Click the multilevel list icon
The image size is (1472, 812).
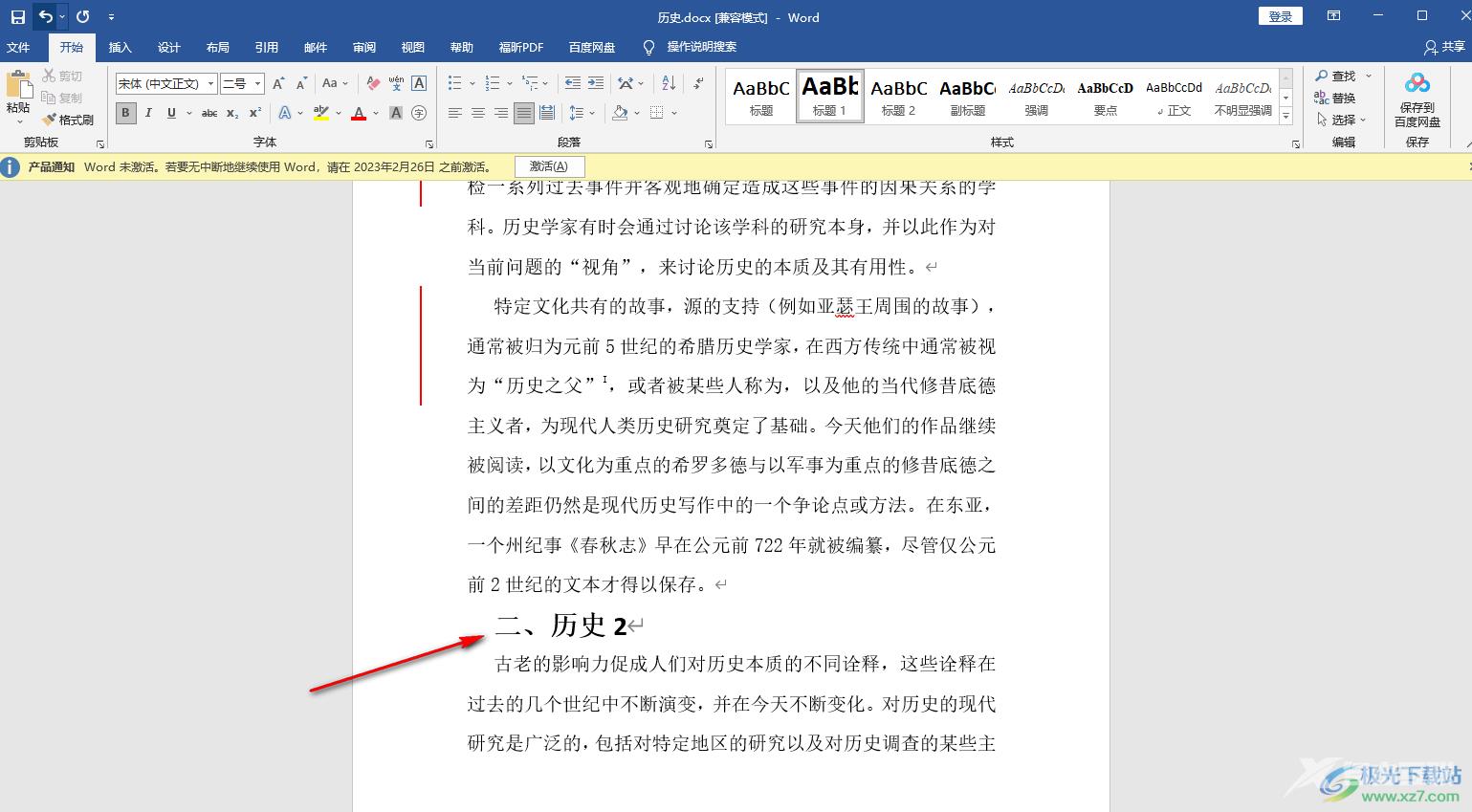coord(530,84)
